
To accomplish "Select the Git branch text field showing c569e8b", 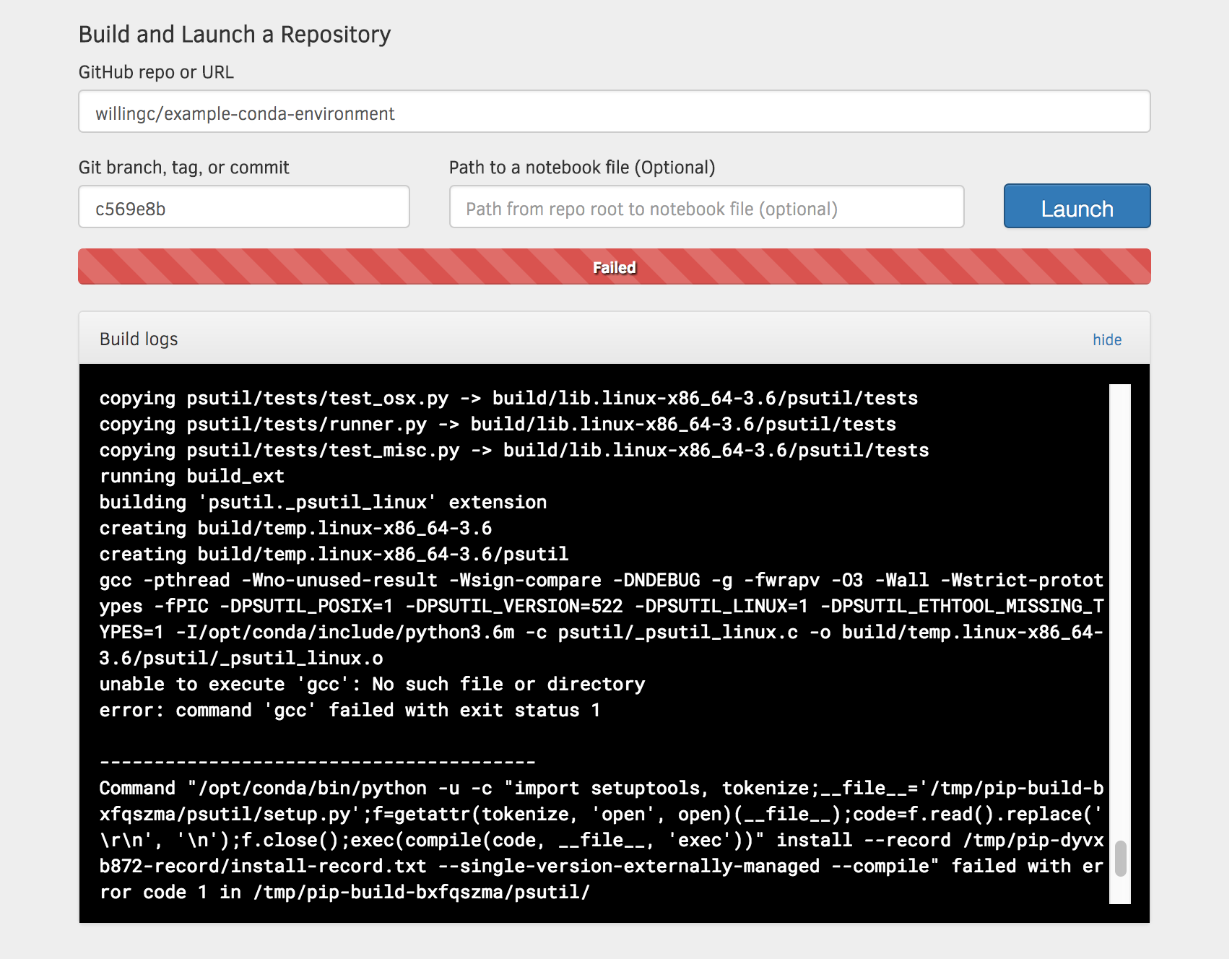I will click(243, 207).
